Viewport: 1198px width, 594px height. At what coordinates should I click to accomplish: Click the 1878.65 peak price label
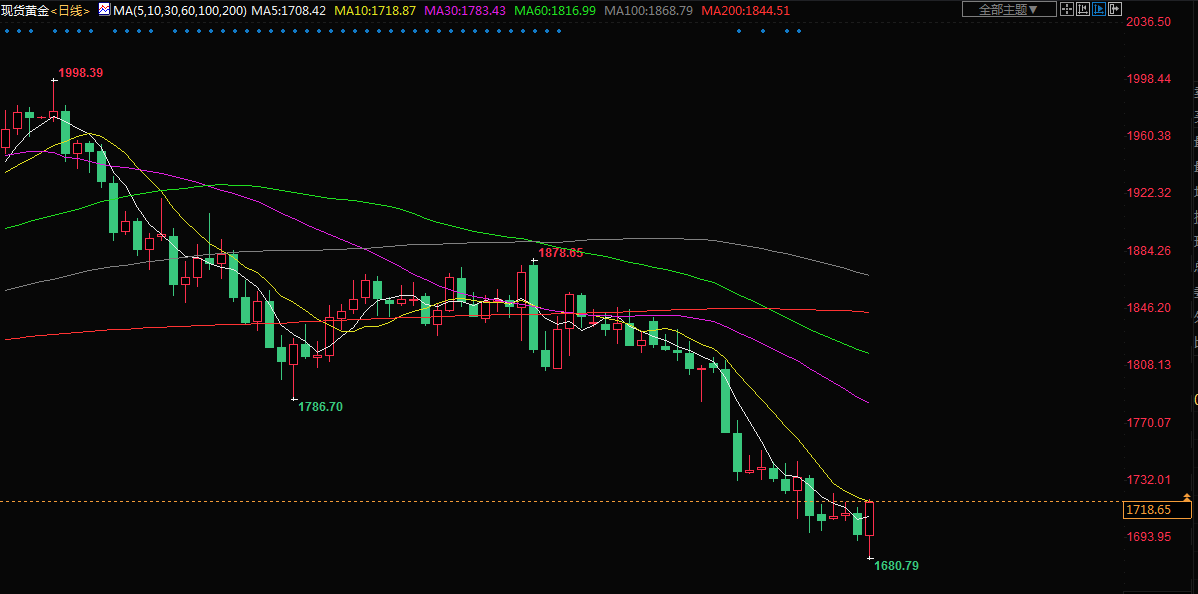pyautogui.click(x=560, y=253)
